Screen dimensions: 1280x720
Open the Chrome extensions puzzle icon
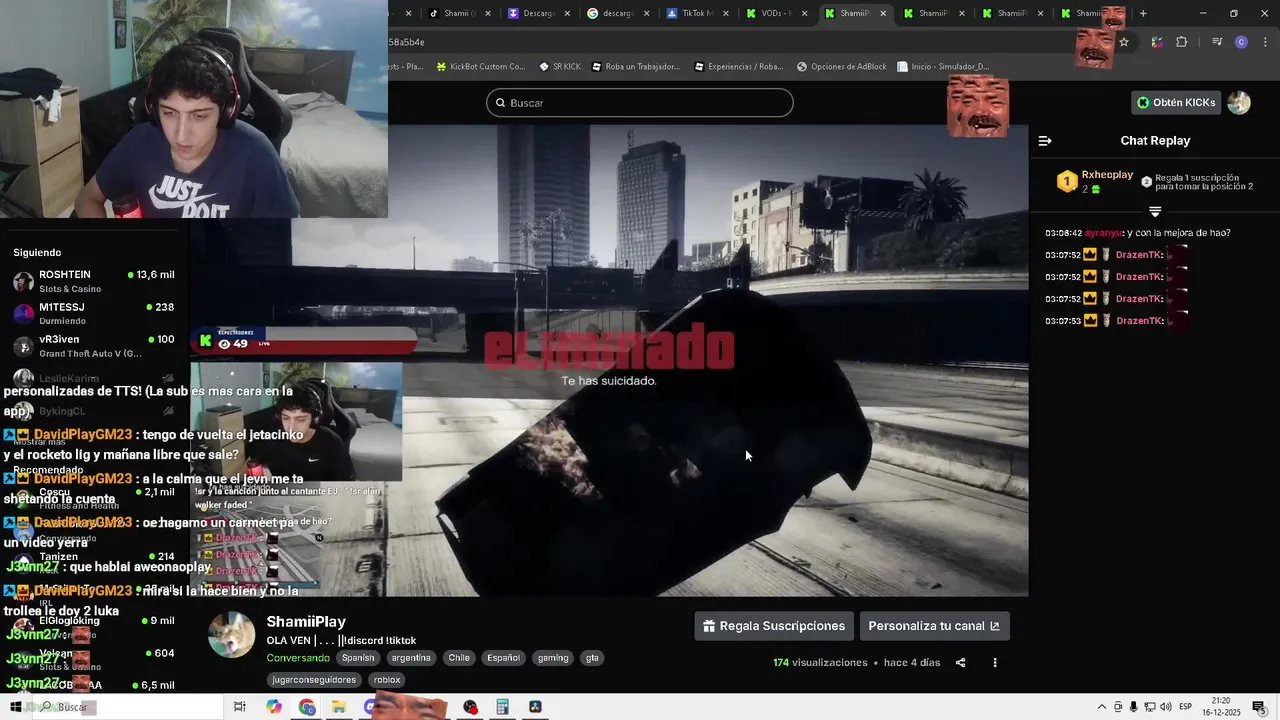[x=1182, y=42]
